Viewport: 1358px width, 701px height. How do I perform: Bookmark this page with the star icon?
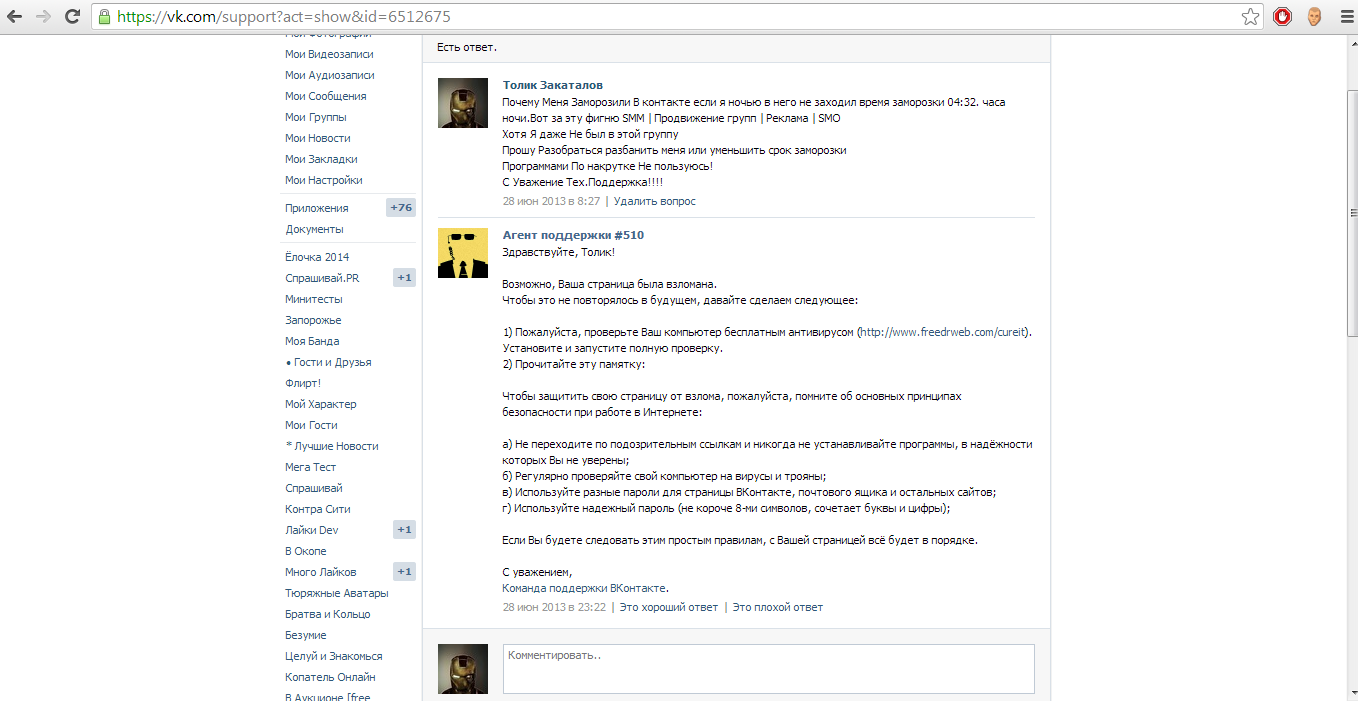click(x=1250, y=16)
